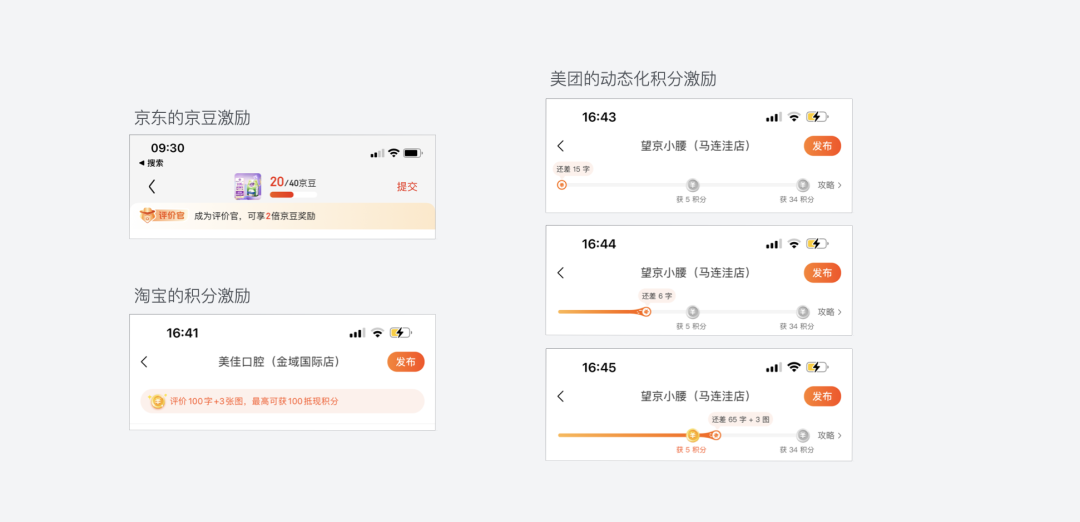Viewport: 1080px width, 522px height.
Task: Tap the product thumbnail next to 20/40京豆
Action: 247,187
